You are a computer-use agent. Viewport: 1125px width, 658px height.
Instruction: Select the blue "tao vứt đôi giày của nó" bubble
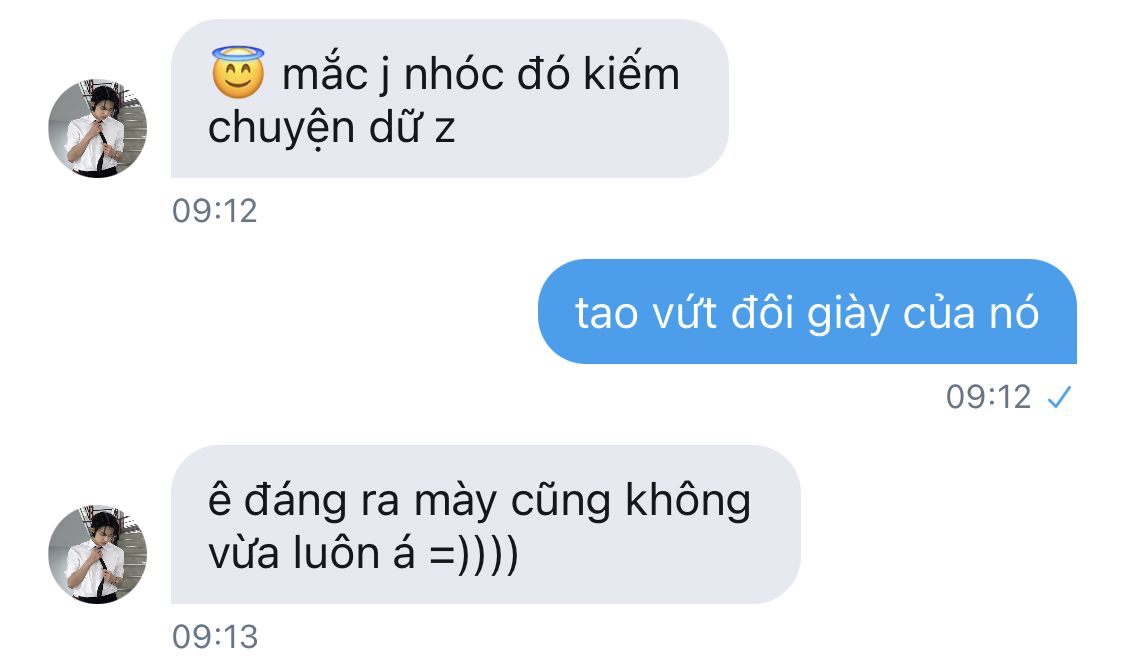(807, 311)
